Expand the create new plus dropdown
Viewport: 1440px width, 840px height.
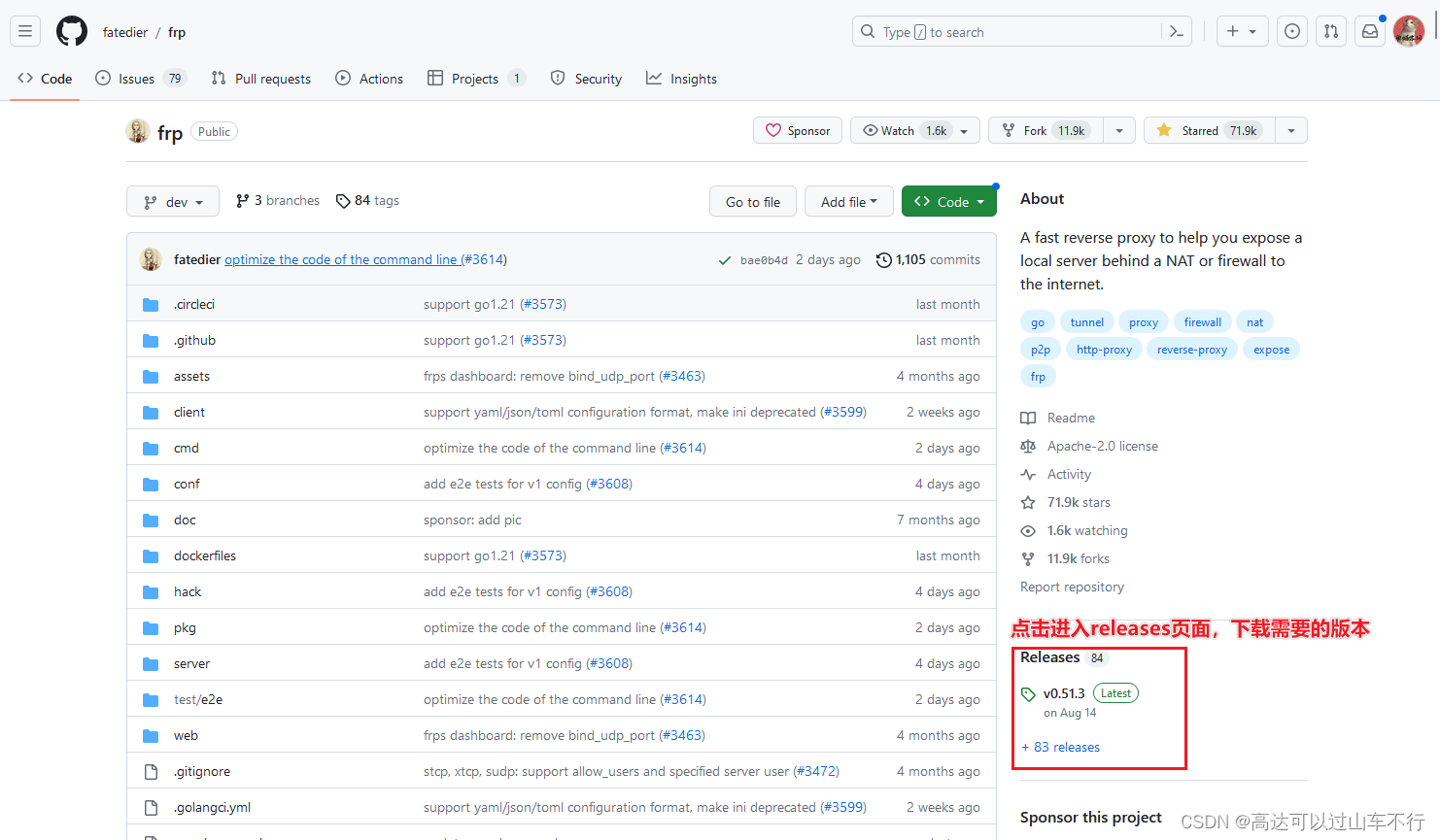(x=1242, y=31)
